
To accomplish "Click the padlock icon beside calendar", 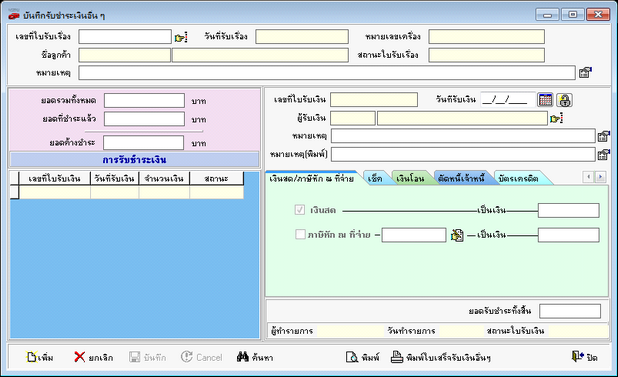I will [x=564, y=100].
